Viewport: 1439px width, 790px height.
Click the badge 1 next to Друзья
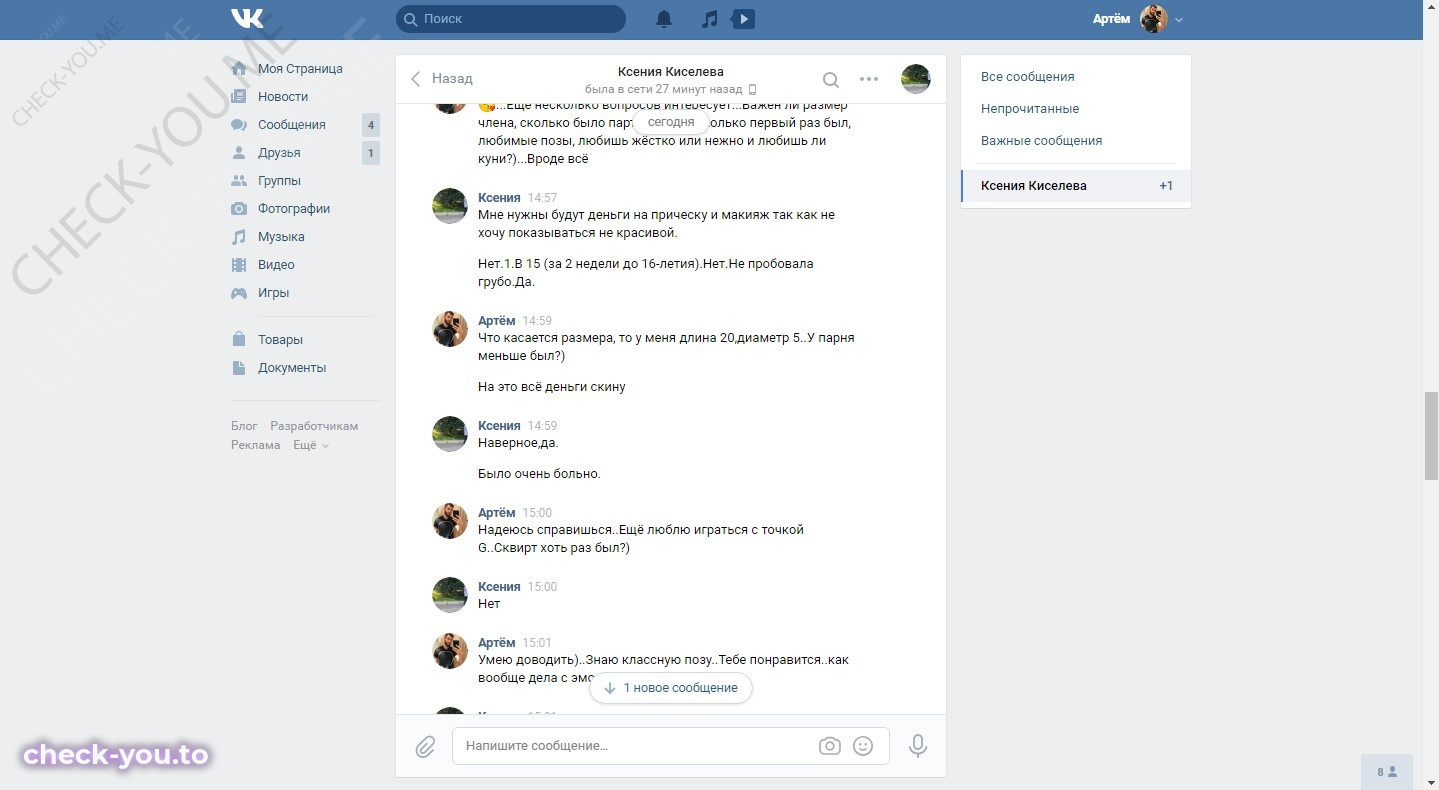[x=371, y=153]
